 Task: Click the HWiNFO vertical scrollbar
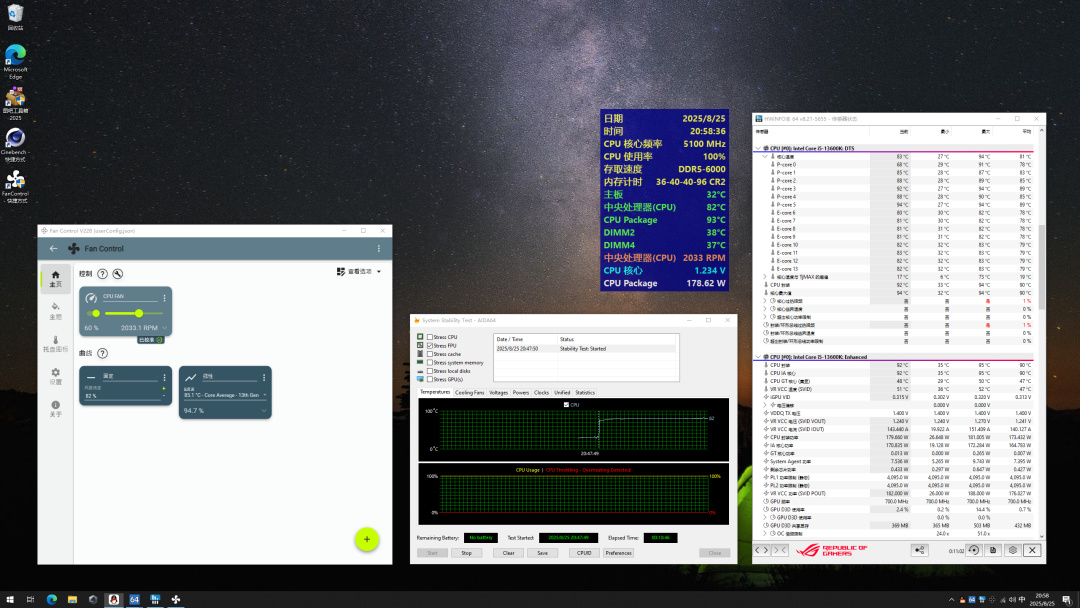pyautogui.click(x=1041, y=267)
